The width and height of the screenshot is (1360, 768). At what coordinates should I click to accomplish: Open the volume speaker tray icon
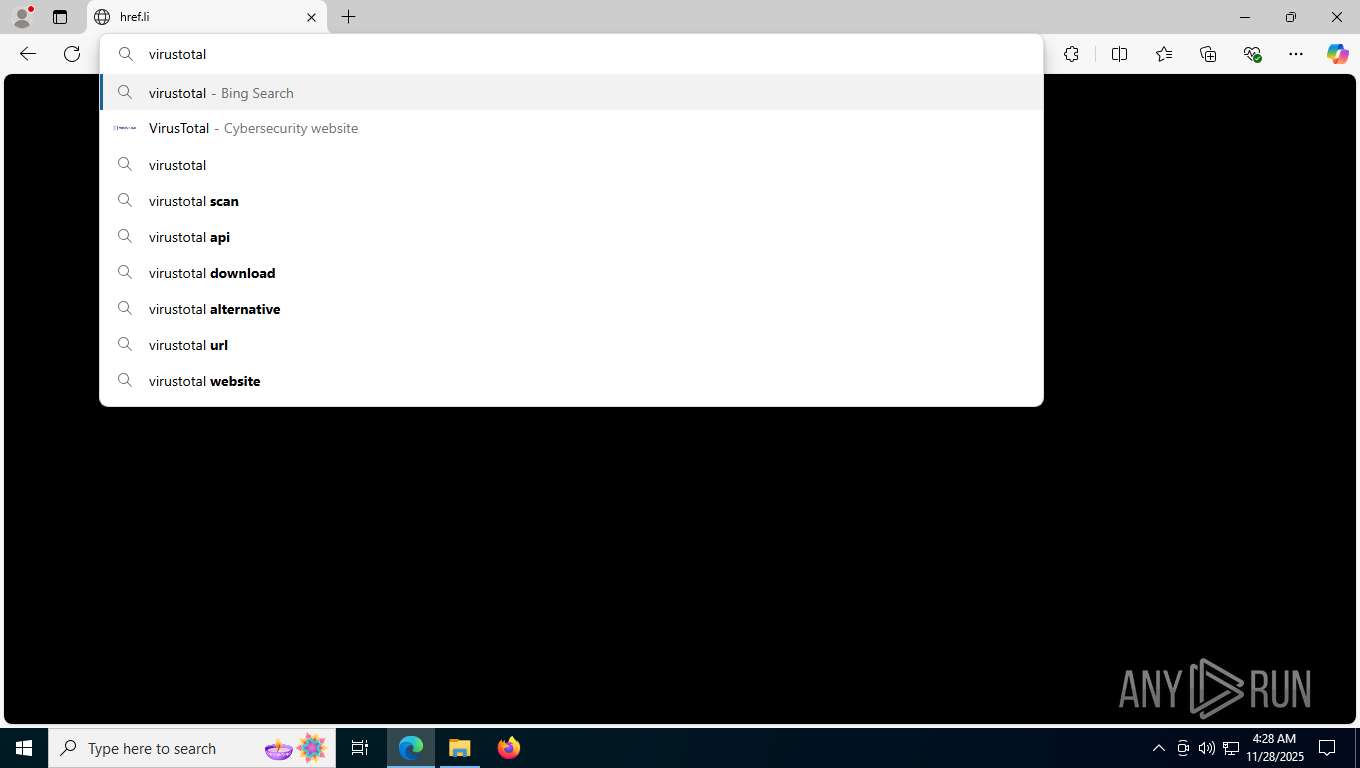point(1207,748)
